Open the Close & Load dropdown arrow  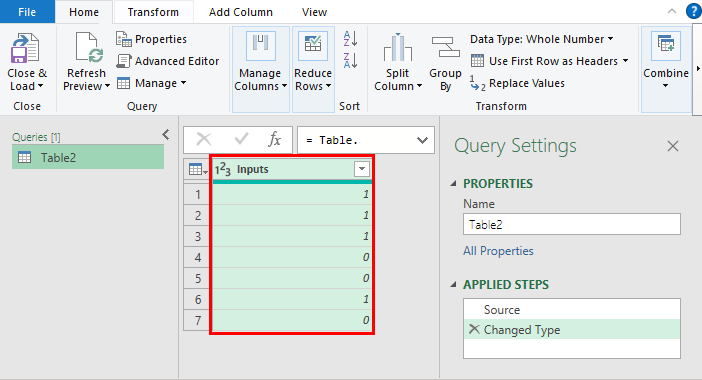[x=40, y=86]
